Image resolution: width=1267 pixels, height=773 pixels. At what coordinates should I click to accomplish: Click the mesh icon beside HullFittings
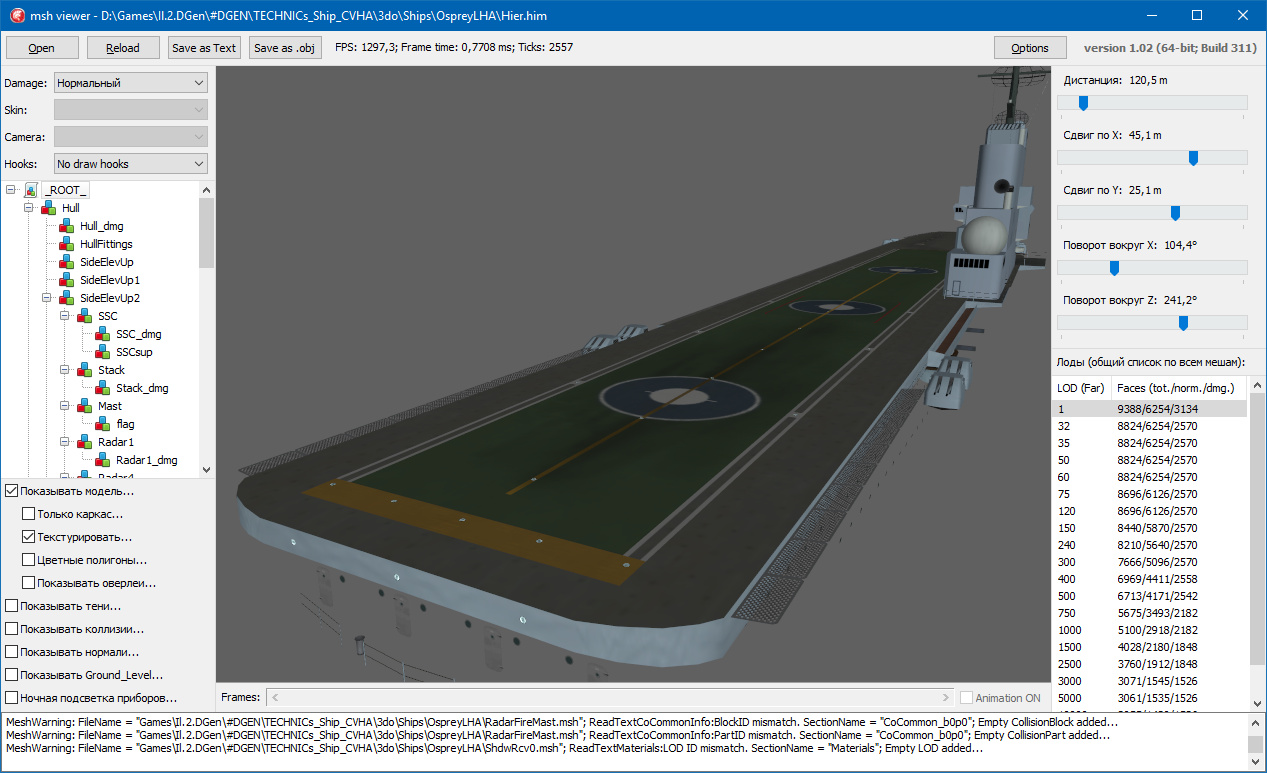[67, 244]
